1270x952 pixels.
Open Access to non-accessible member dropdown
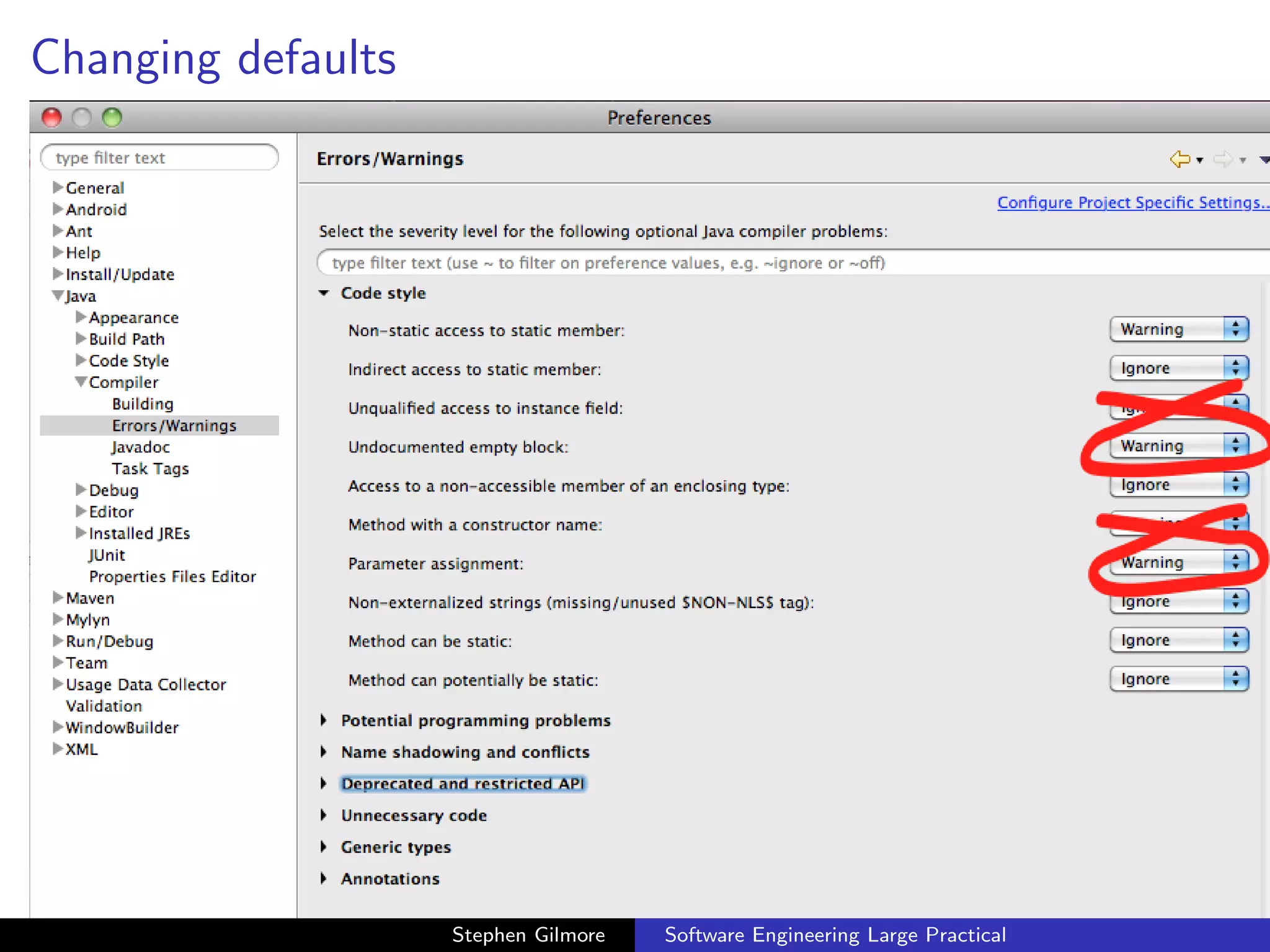point(1179,485)
